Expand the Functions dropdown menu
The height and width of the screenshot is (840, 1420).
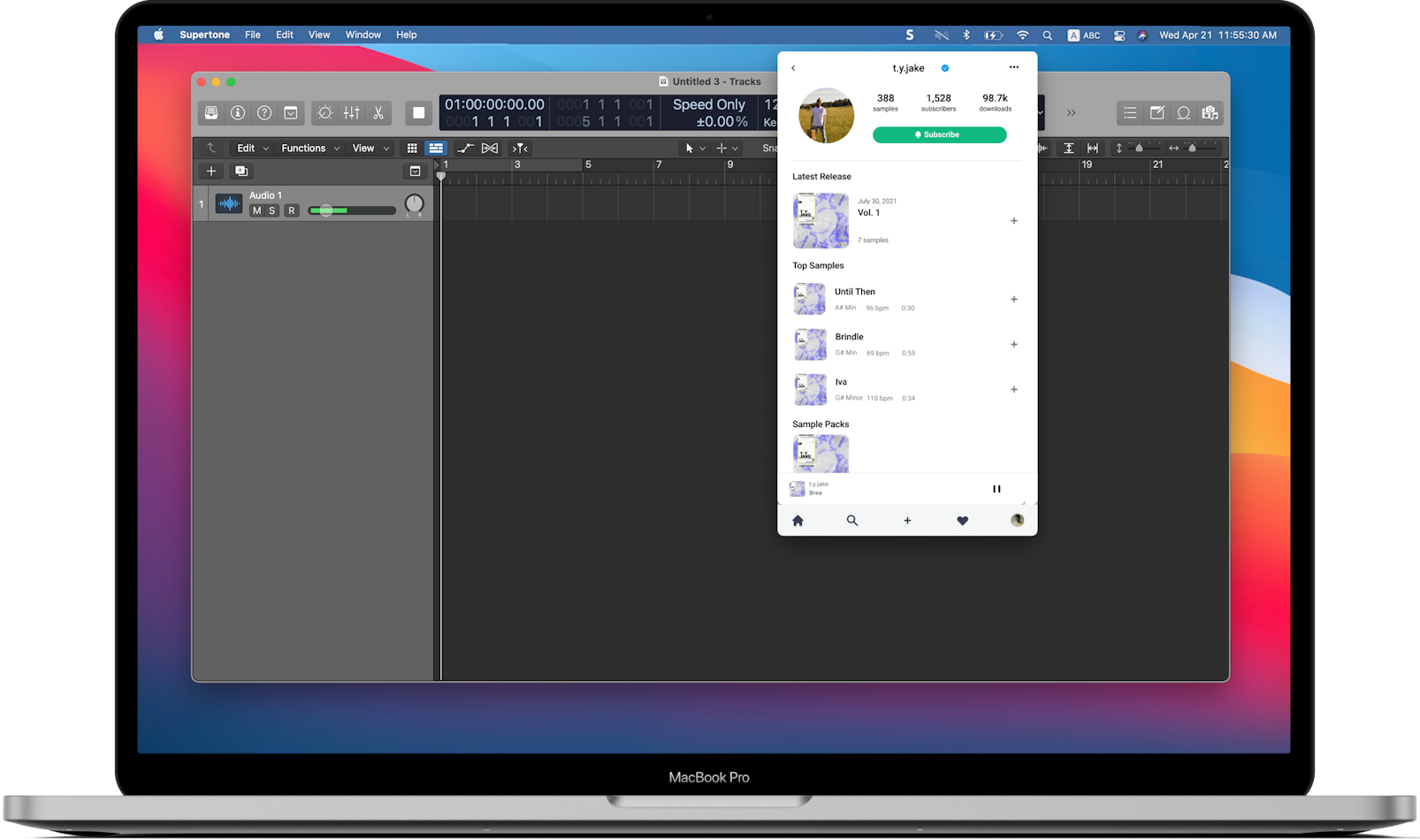309,149
